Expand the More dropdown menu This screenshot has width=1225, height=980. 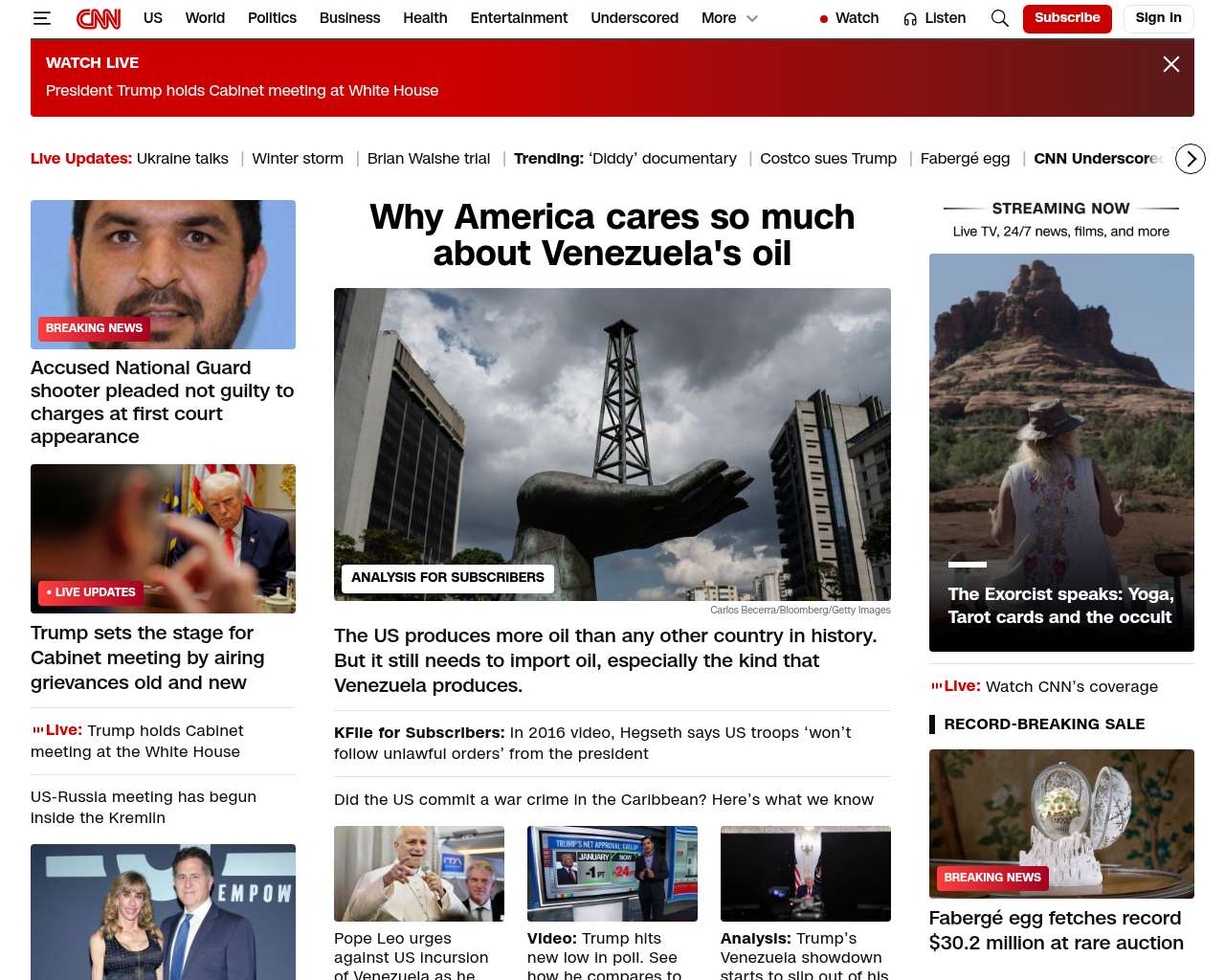coord(729,18)
